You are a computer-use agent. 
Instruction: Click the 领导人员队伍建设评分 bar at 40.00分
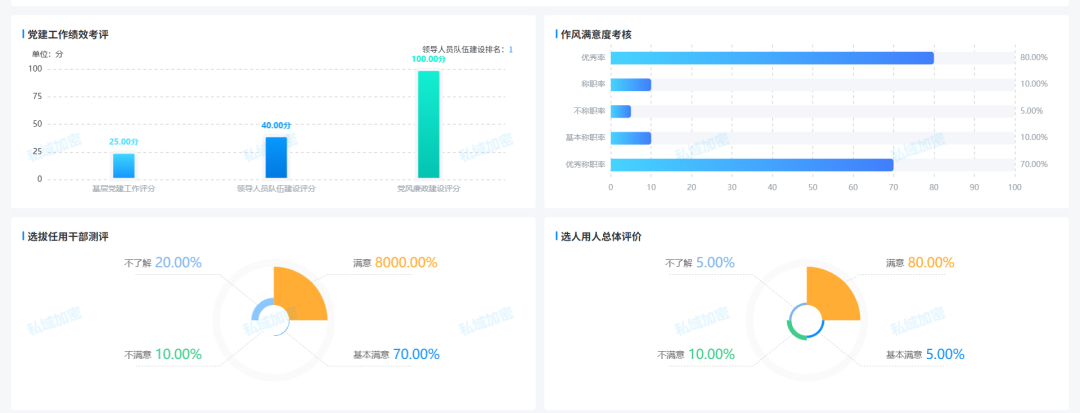pos(276,158)
